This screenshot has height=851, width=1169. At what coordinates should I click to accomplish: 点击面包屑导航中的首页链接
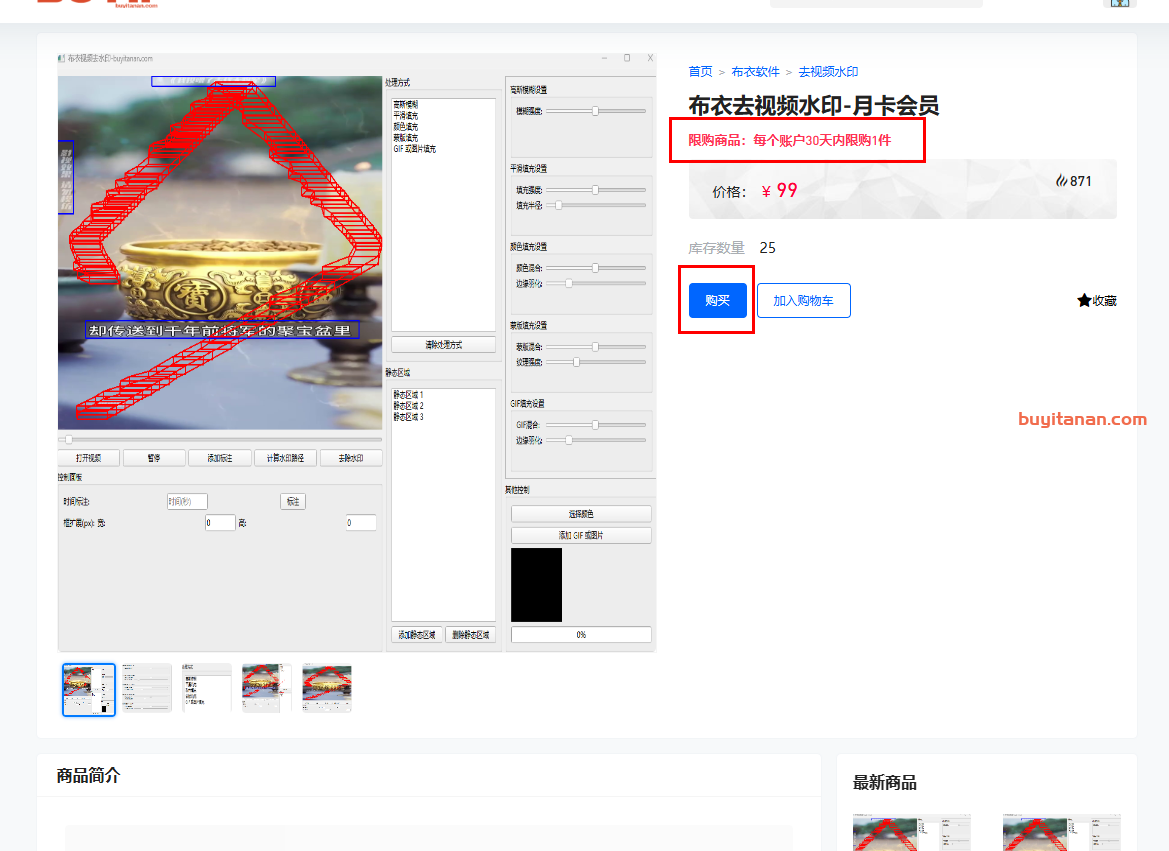tap(699, 71)
